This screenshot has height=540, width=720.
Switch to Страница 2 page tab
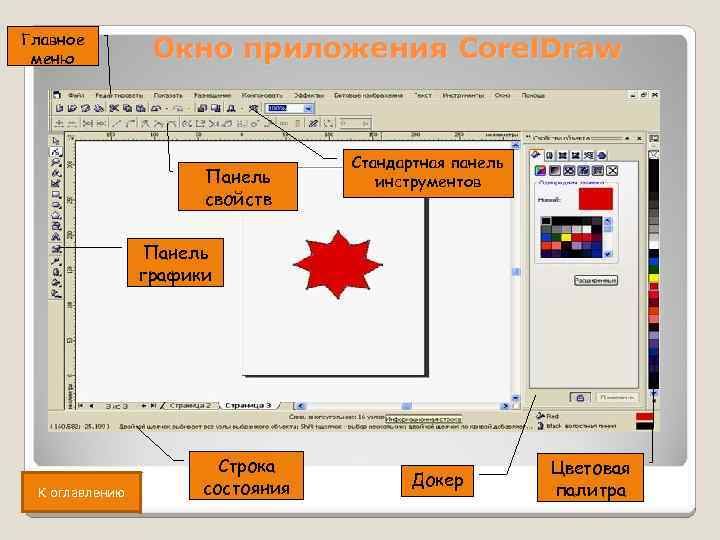[190, 405]
